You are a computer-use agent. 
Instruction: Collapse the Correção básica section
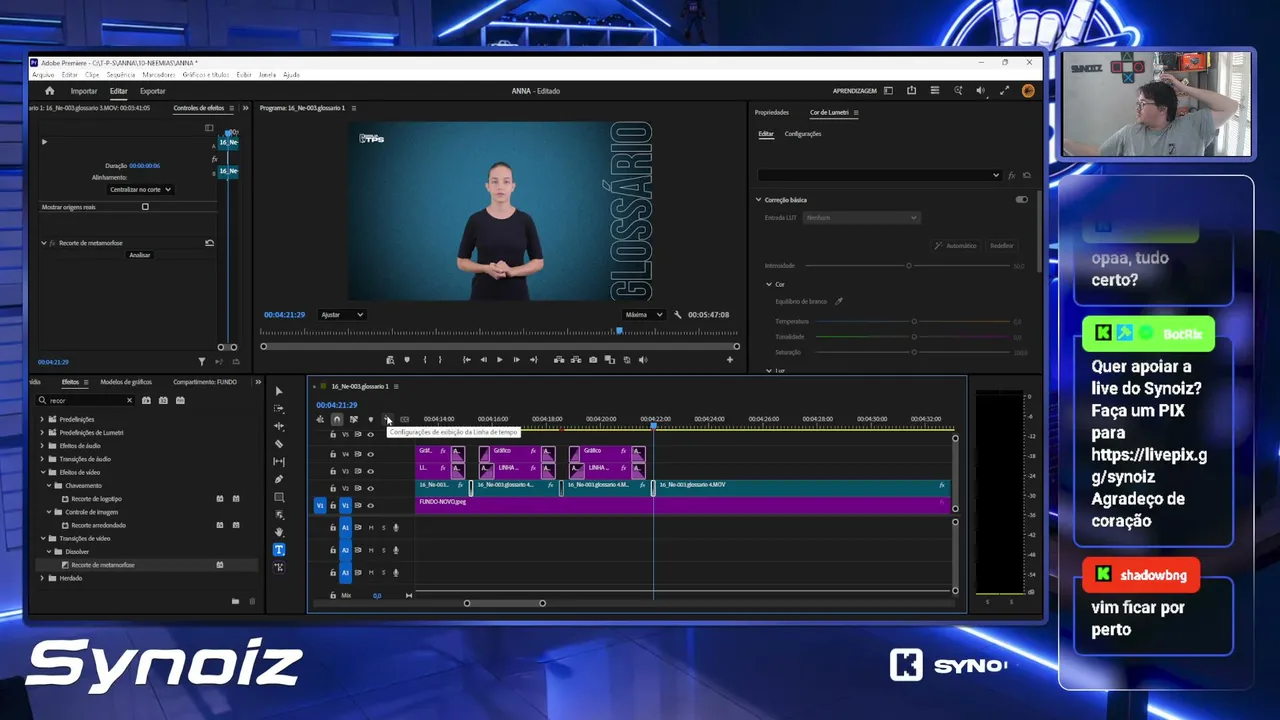point(758,200)
